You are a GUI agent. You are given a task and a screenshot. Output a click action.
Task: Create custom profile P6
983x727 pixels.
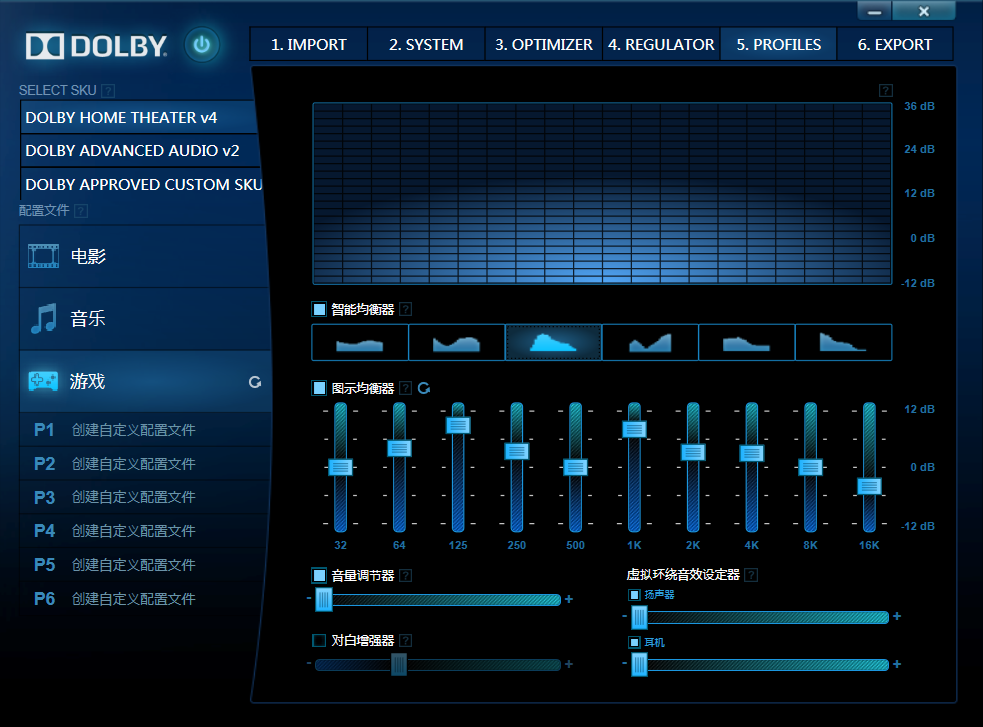point(145,599)
